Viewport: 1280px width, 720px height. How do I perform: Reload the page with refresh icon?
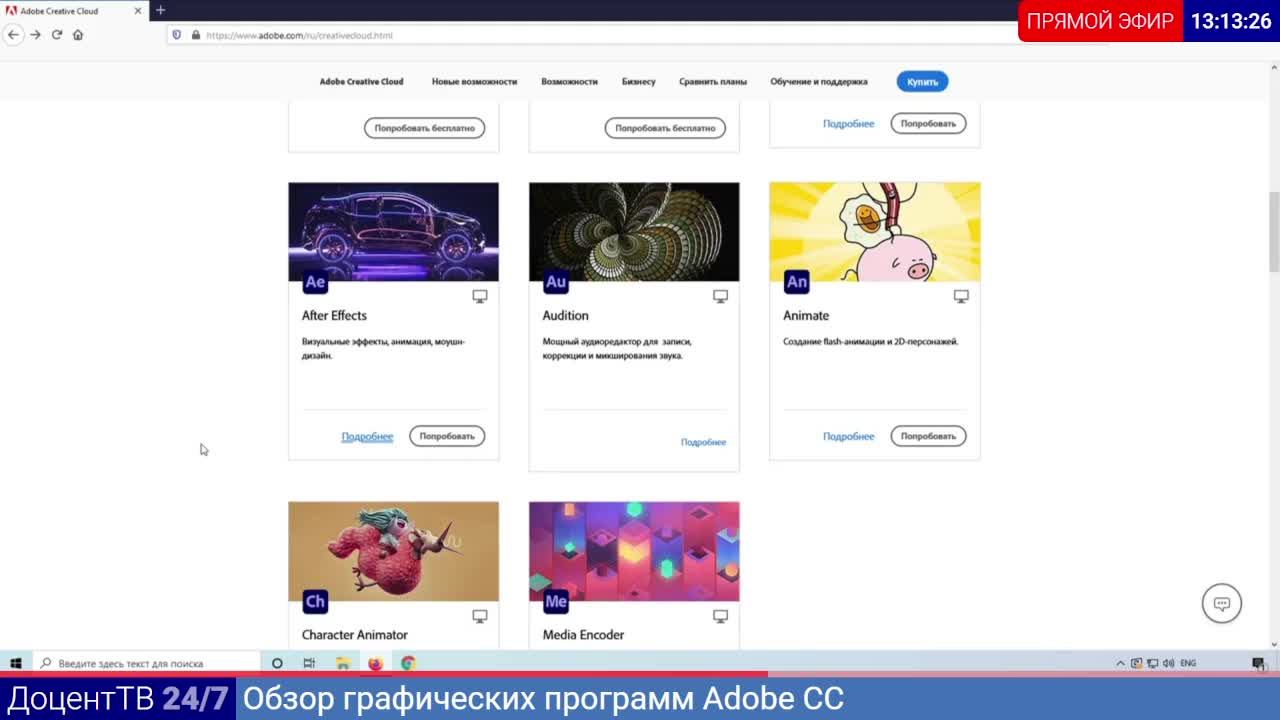pos(57,35)
